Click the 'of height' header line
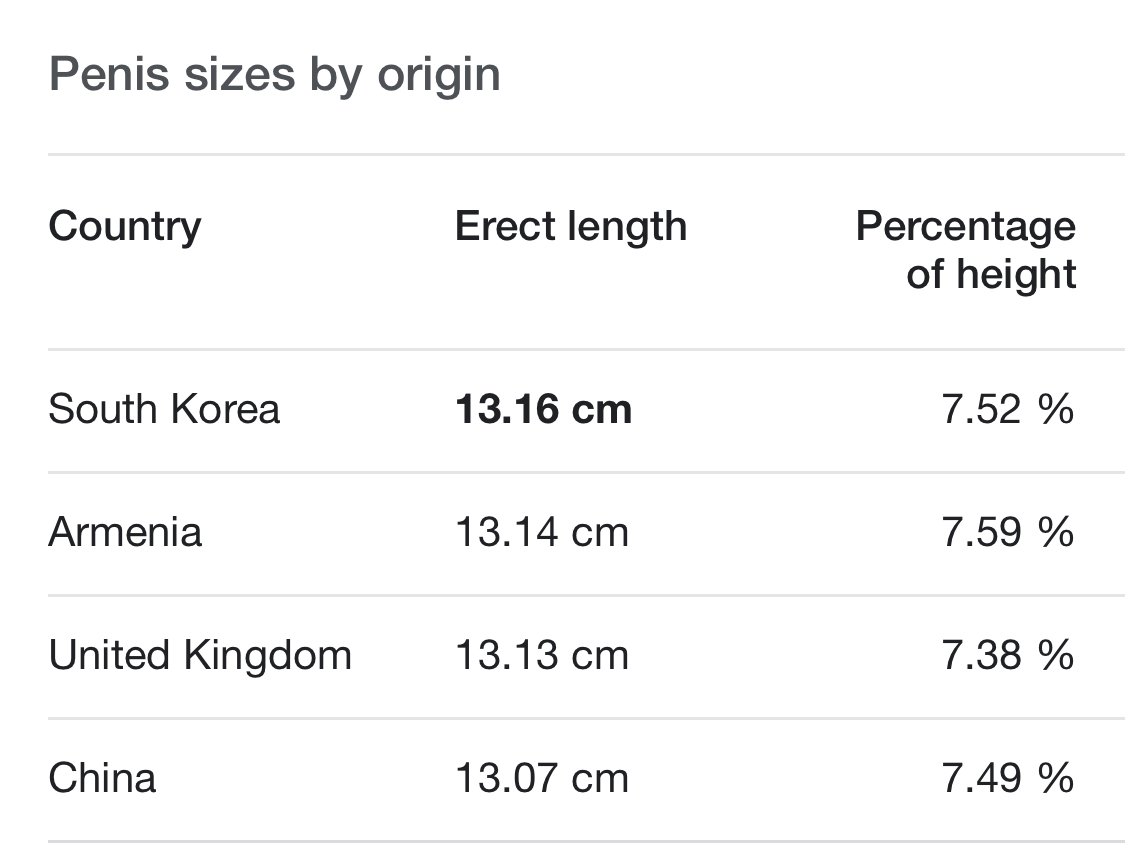This screenshot has width=1125, height=865. [x=991, y=274]
